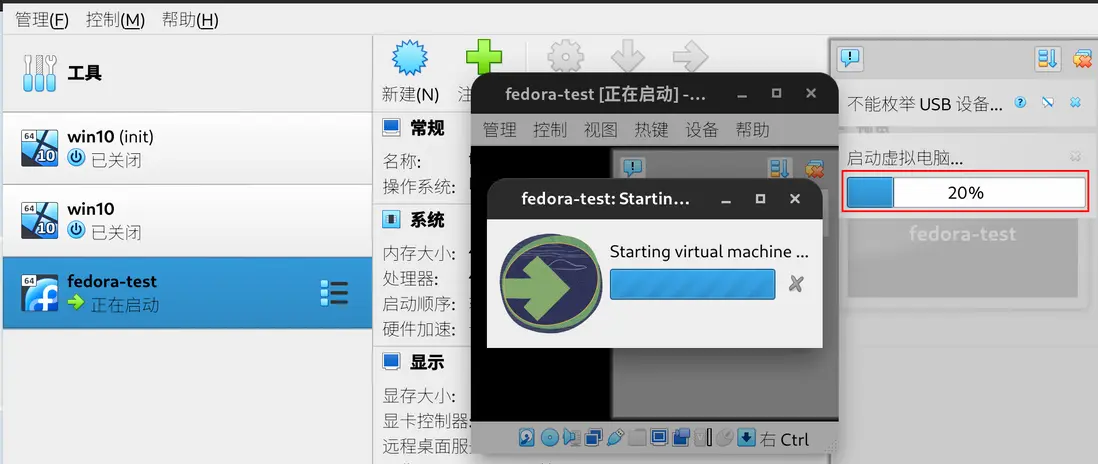Open the 管理(F) menu in Manager window
The width and height of the screenshot is (1098, 464).
[42, 20]
